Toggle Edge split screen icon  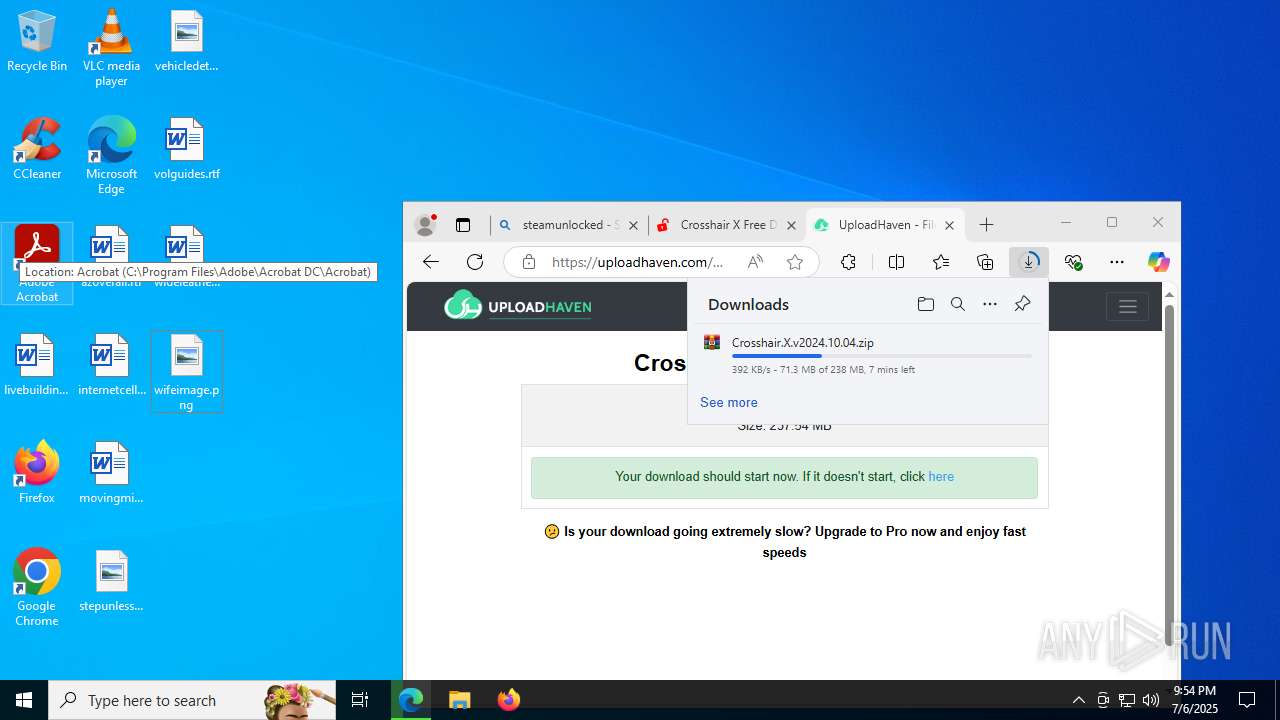click(896, 262)
